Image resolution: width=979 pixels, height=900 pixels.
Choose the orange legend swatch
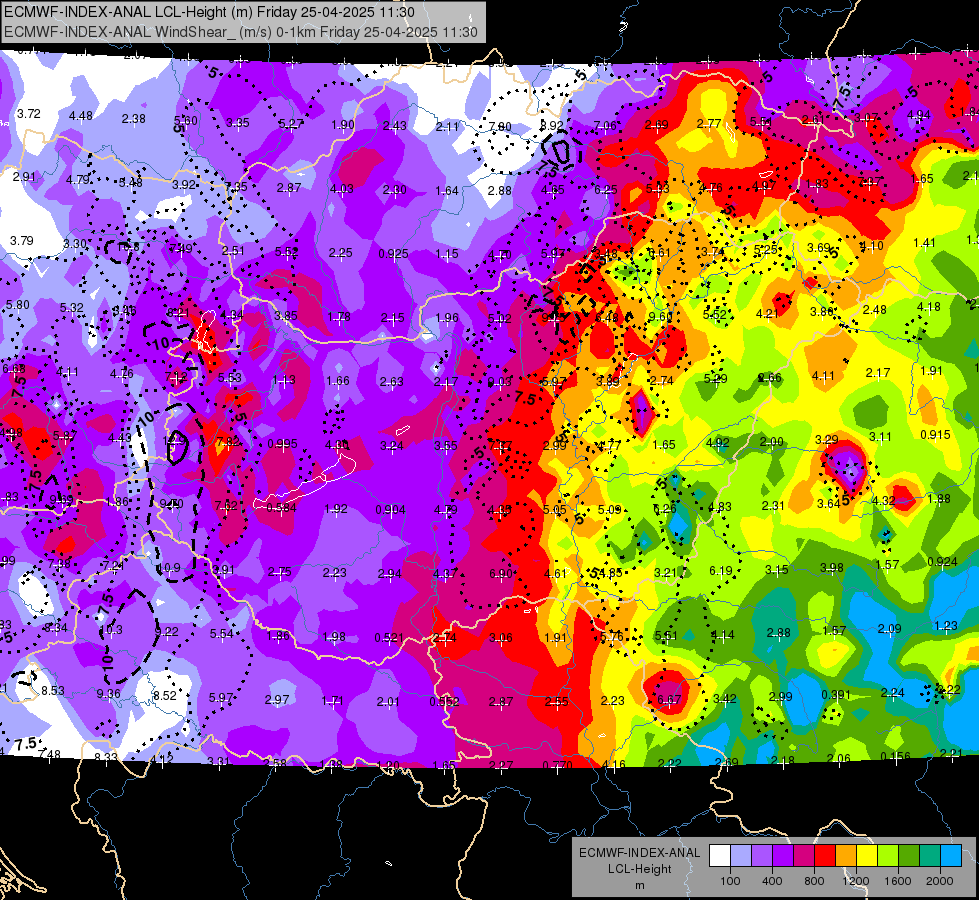[x=846, y=856]
